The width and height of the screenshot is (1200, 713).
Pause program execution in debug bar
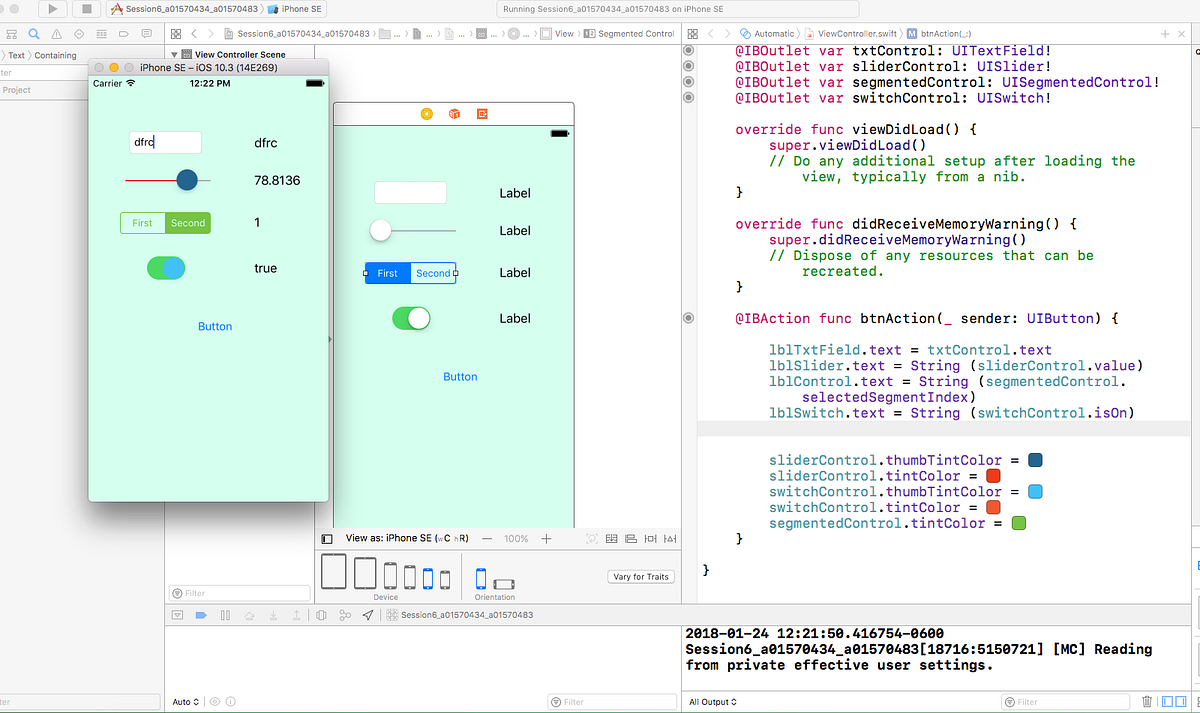click(225, 615)
